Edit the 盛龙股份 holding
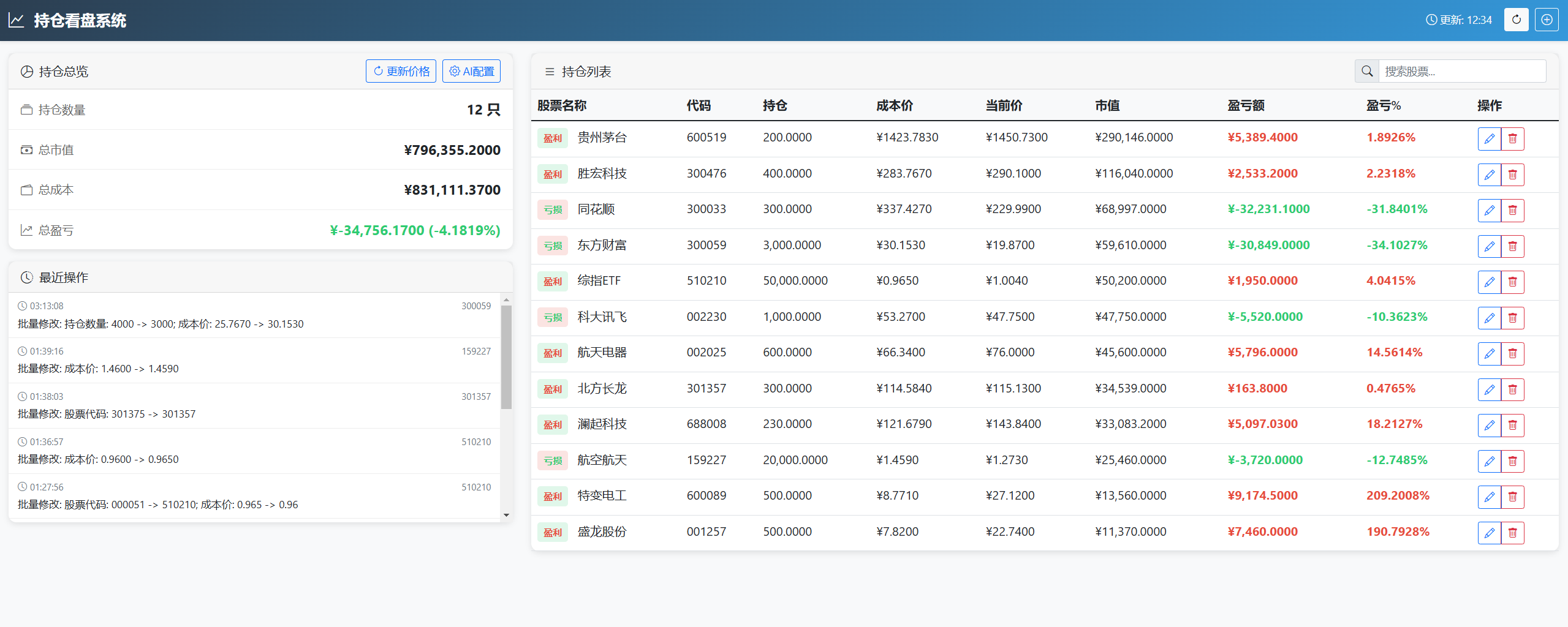The height and width of the screenshot is (627, 1568). [x=1490, y=533]
